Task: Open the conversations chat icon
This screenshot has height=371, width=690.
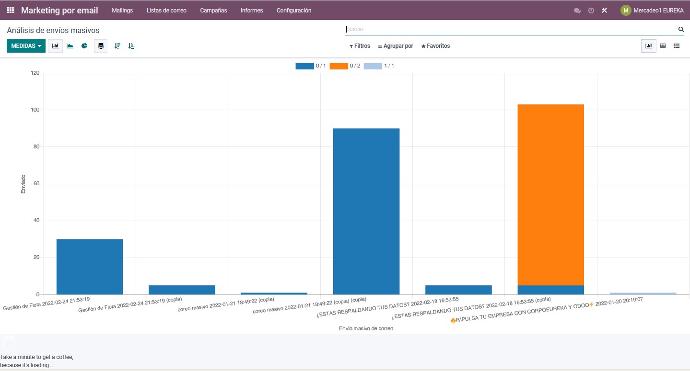Action: [577, 10]
